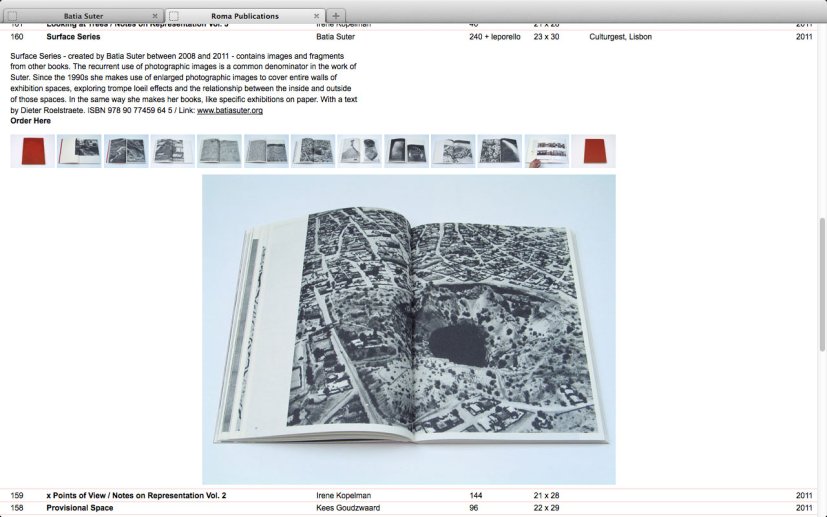Open the www.batiasuter.org link
The image size is (827, 517).
point(230,110)
